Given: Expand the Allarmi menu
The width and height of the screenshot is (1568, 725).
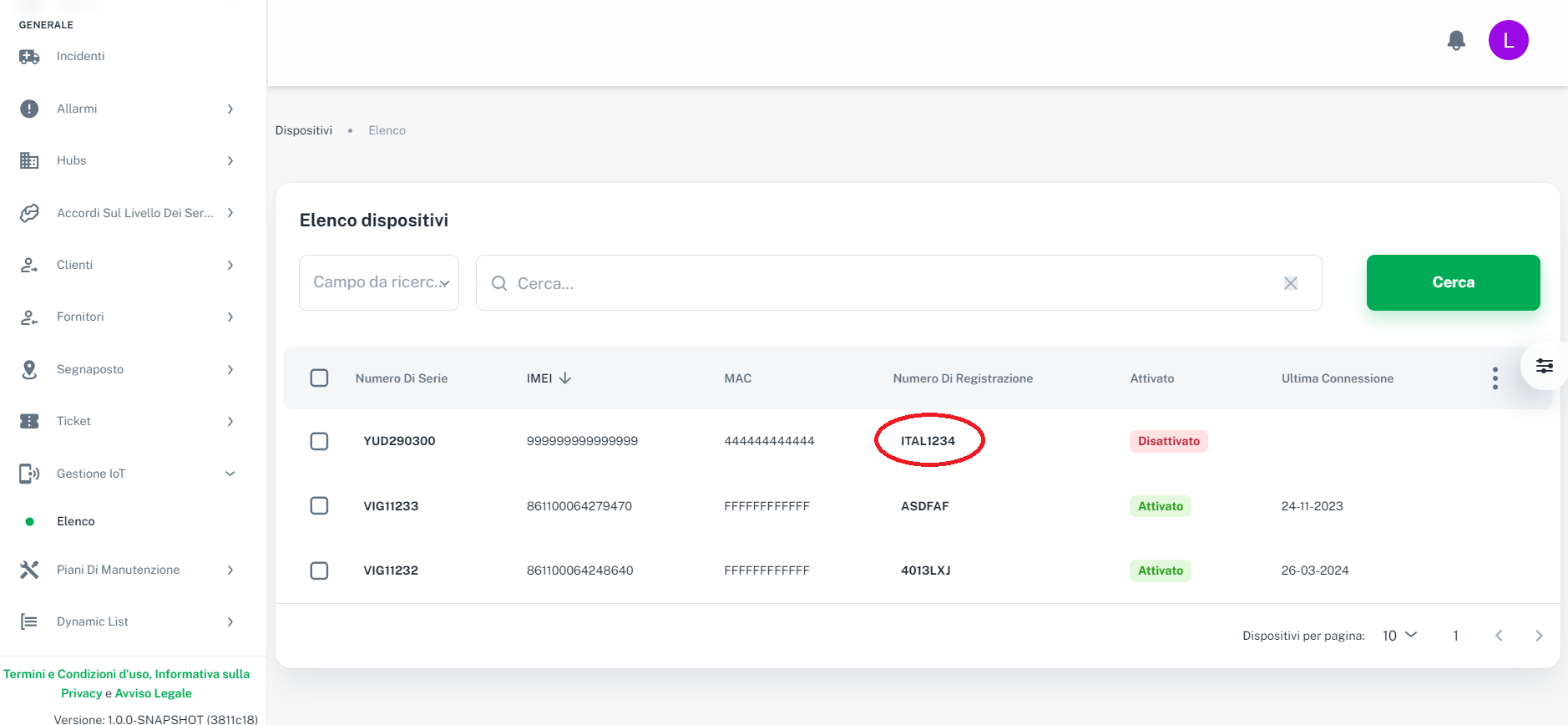Looking at the screenshot, I should (230, 109).
